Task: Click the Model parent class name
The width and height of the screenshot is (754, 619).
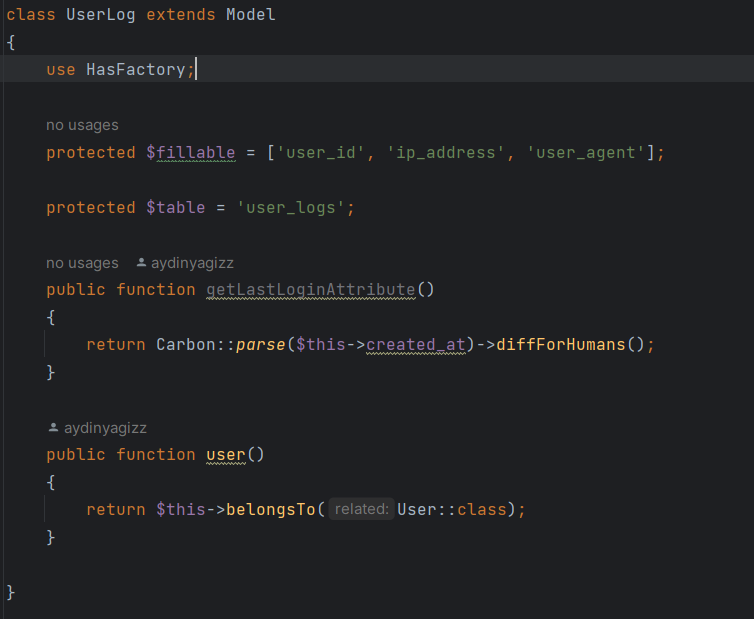Action: 250,15
